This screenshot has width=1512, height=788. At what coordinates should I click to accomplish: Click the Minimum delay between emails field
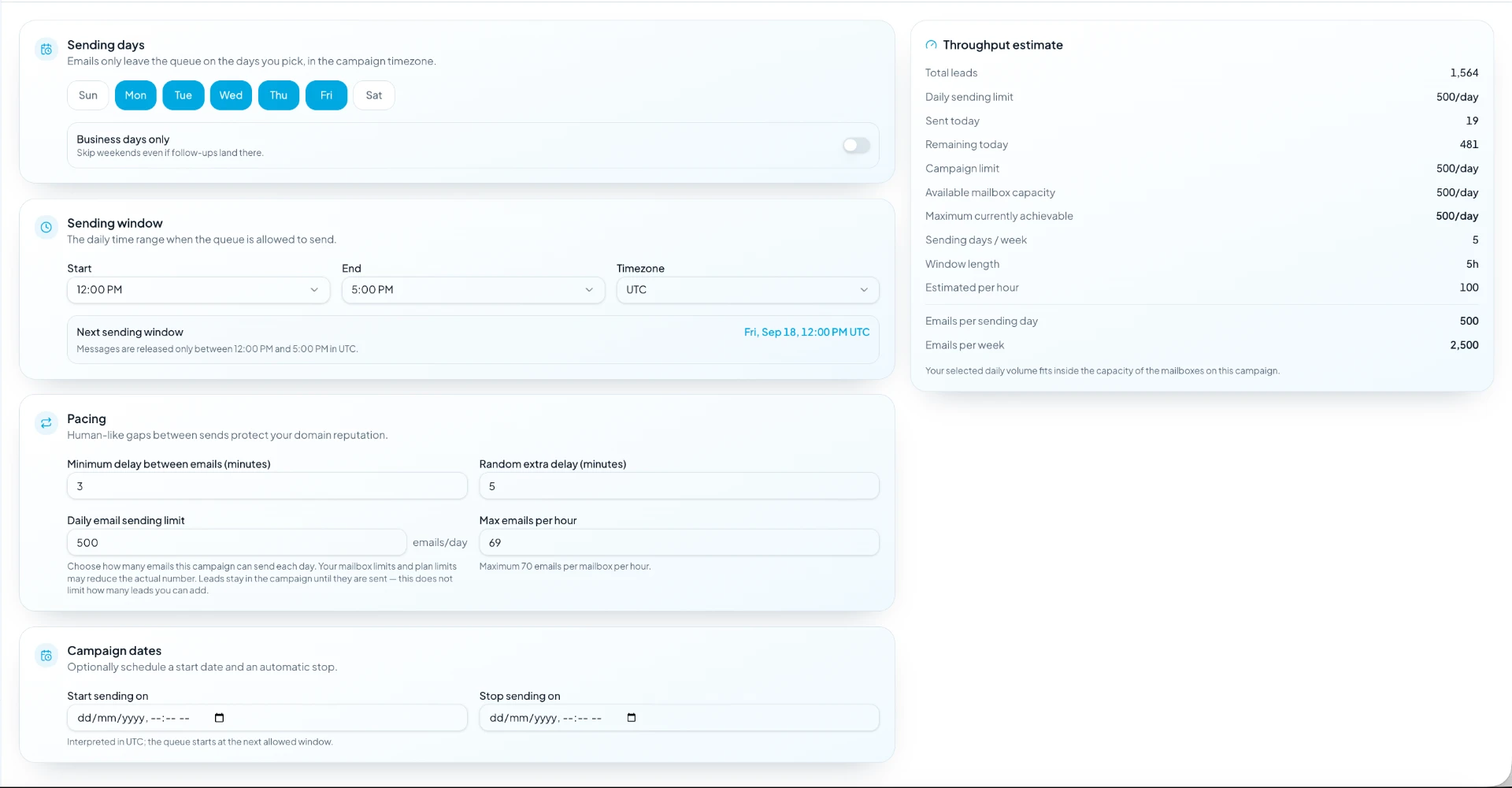[x=267, y=486]
